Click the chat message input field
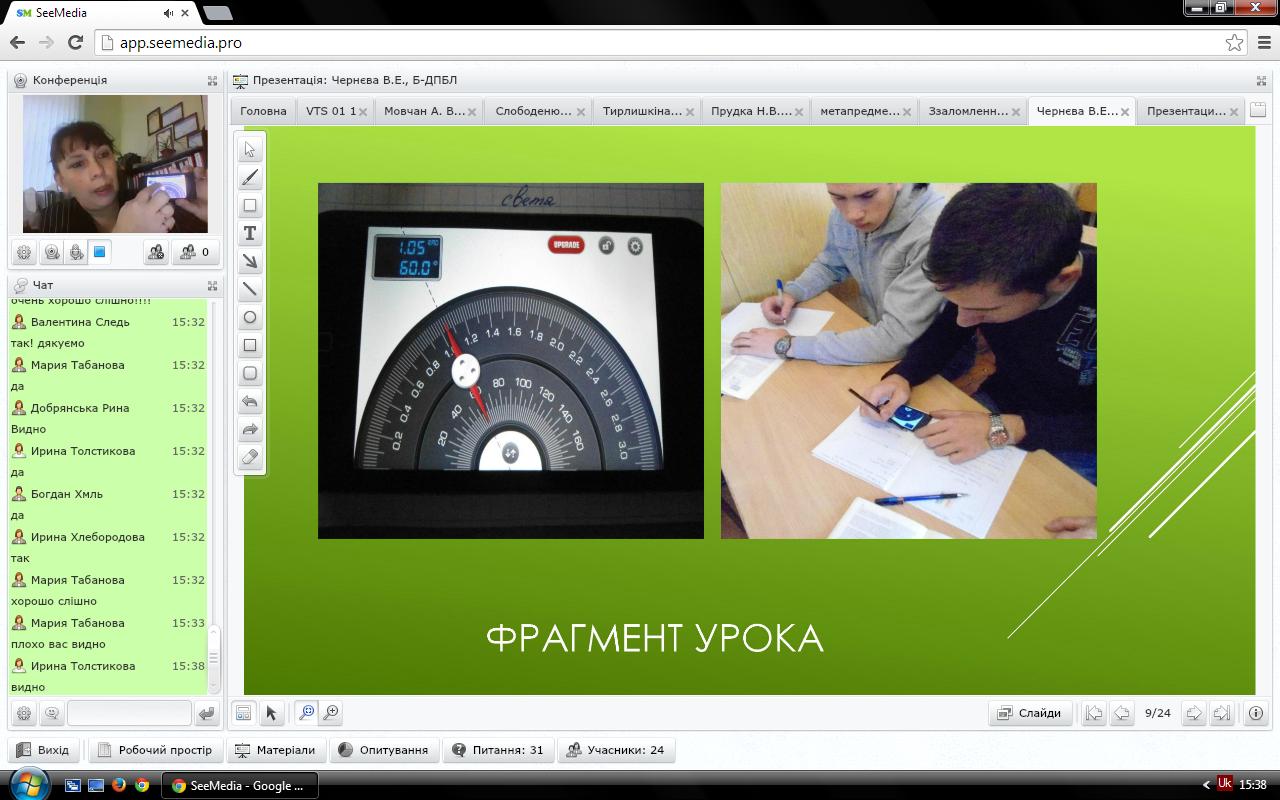The height and width of the screenshot is (800, 1280). [128, 713]
